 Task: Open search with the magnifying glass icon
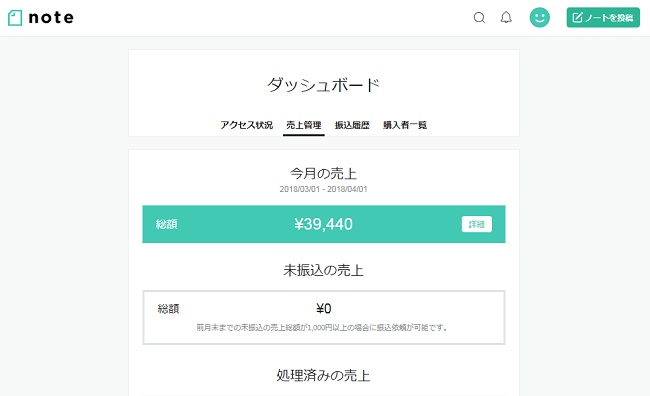point(479,17)
